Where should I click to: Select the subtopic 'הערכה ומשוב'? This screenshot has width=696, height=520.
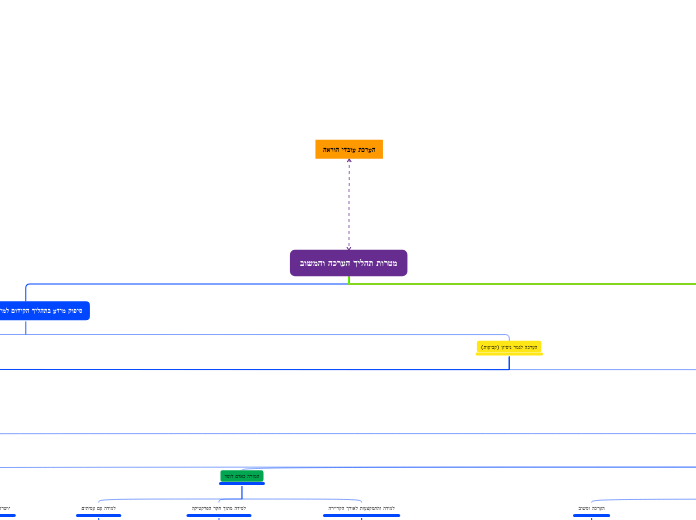pos(591,508)
